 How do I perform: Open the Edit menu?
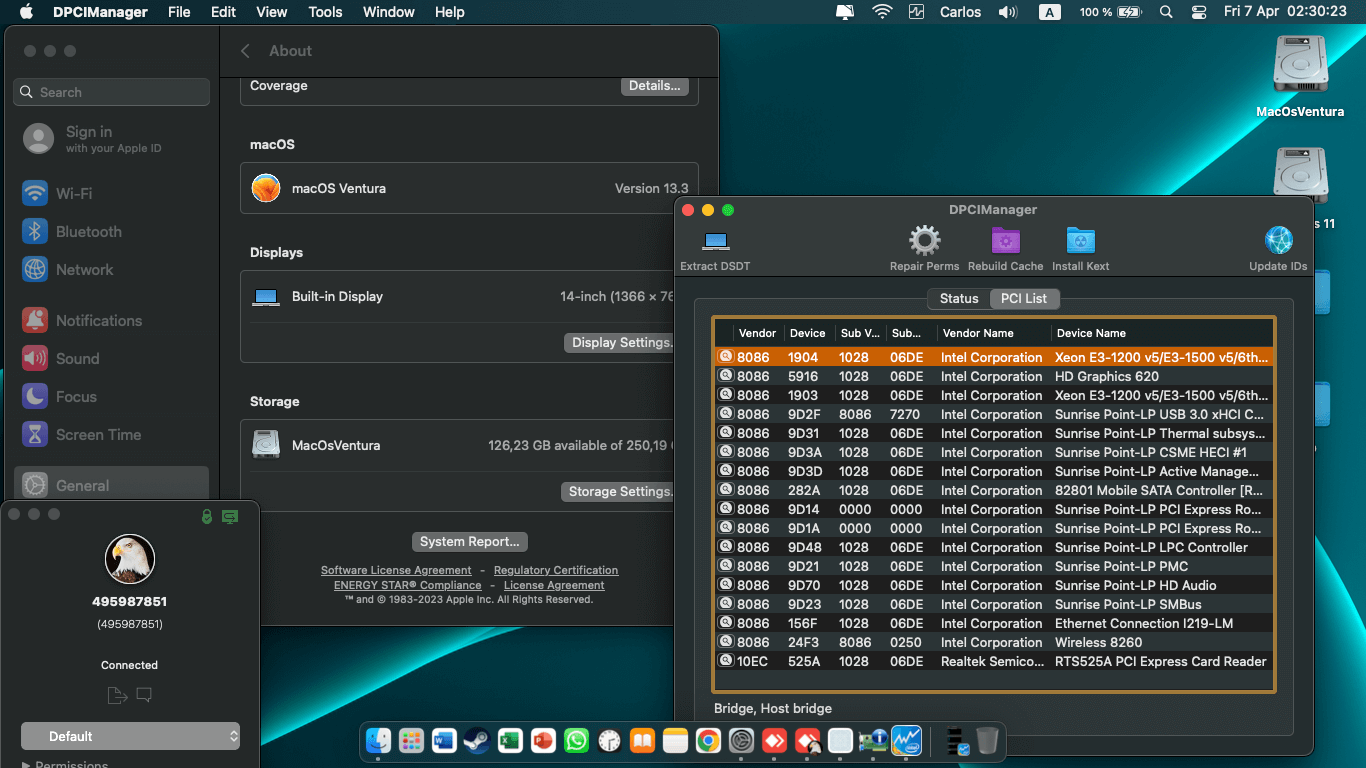(x=224, y=12)
